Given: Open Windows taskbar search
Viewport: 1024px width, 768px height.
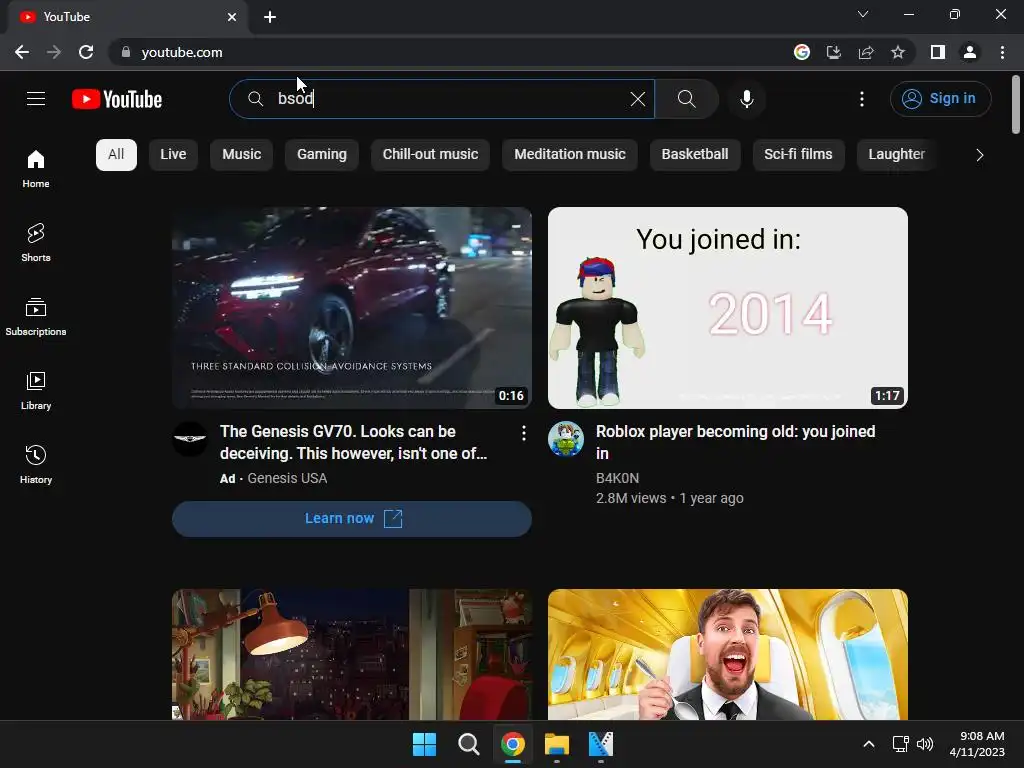Looking at the screenshot, I should click(468, 744).
